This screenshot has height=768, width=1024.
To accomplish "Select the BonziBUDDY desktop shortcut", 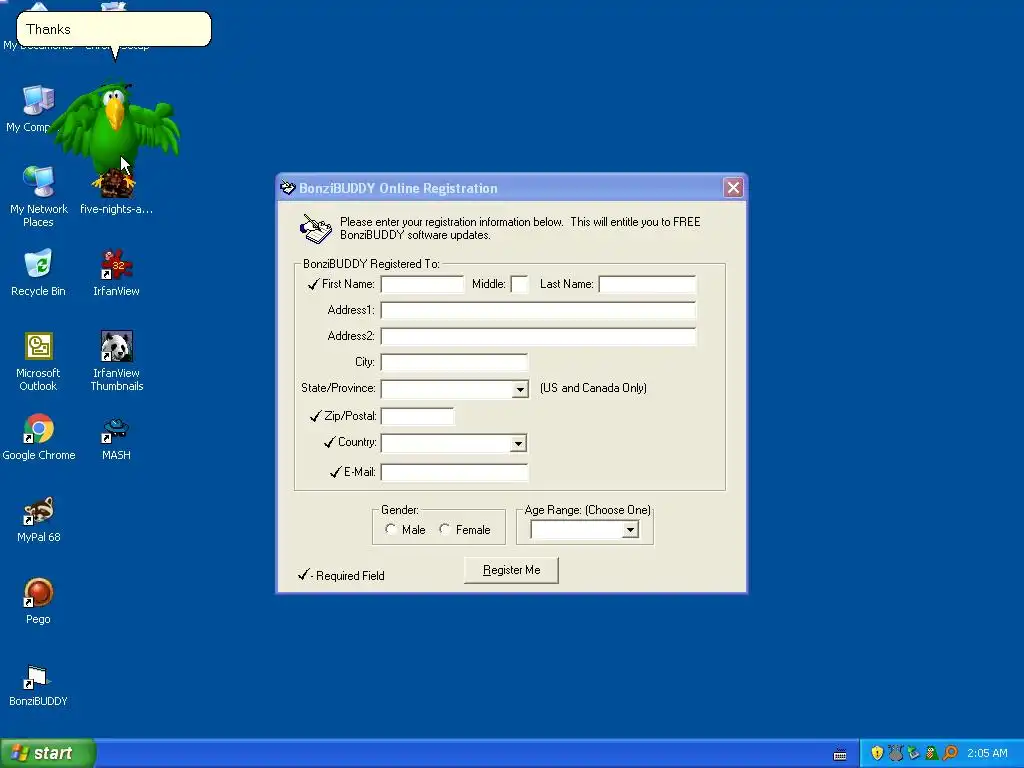I will pos(39,685).
